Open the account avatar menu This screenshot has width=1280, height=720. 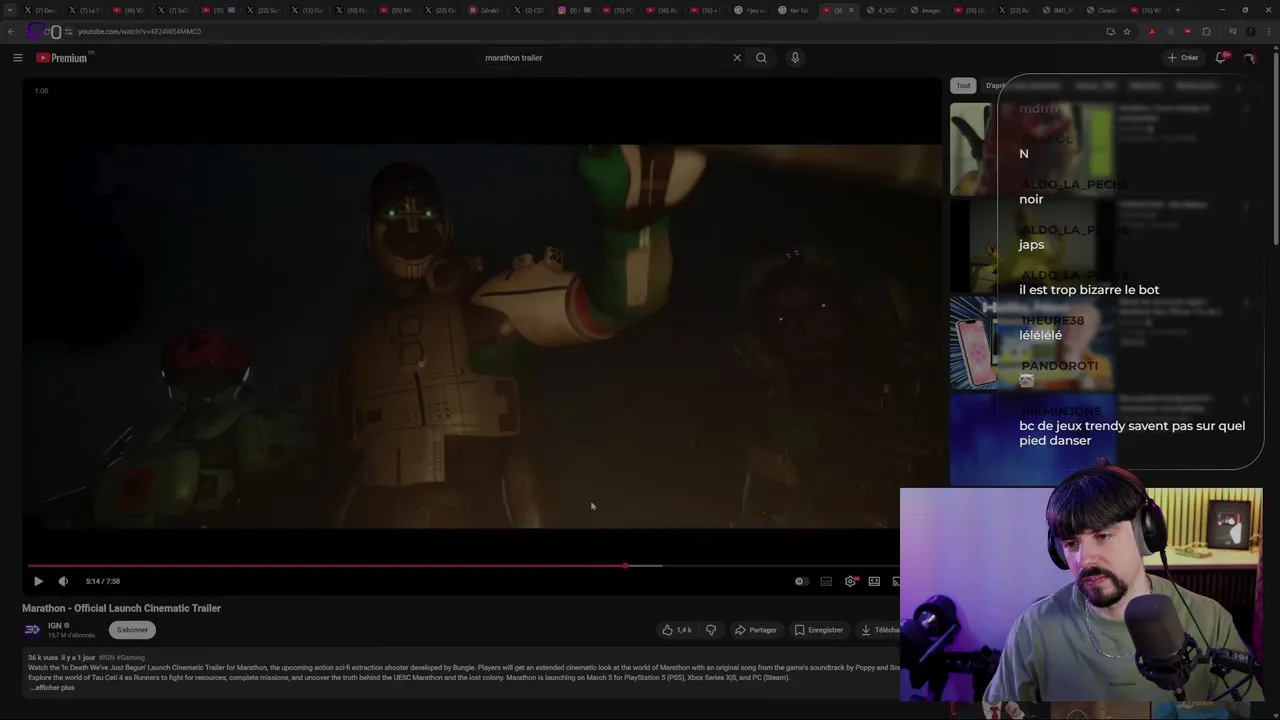click(1250, 58)
